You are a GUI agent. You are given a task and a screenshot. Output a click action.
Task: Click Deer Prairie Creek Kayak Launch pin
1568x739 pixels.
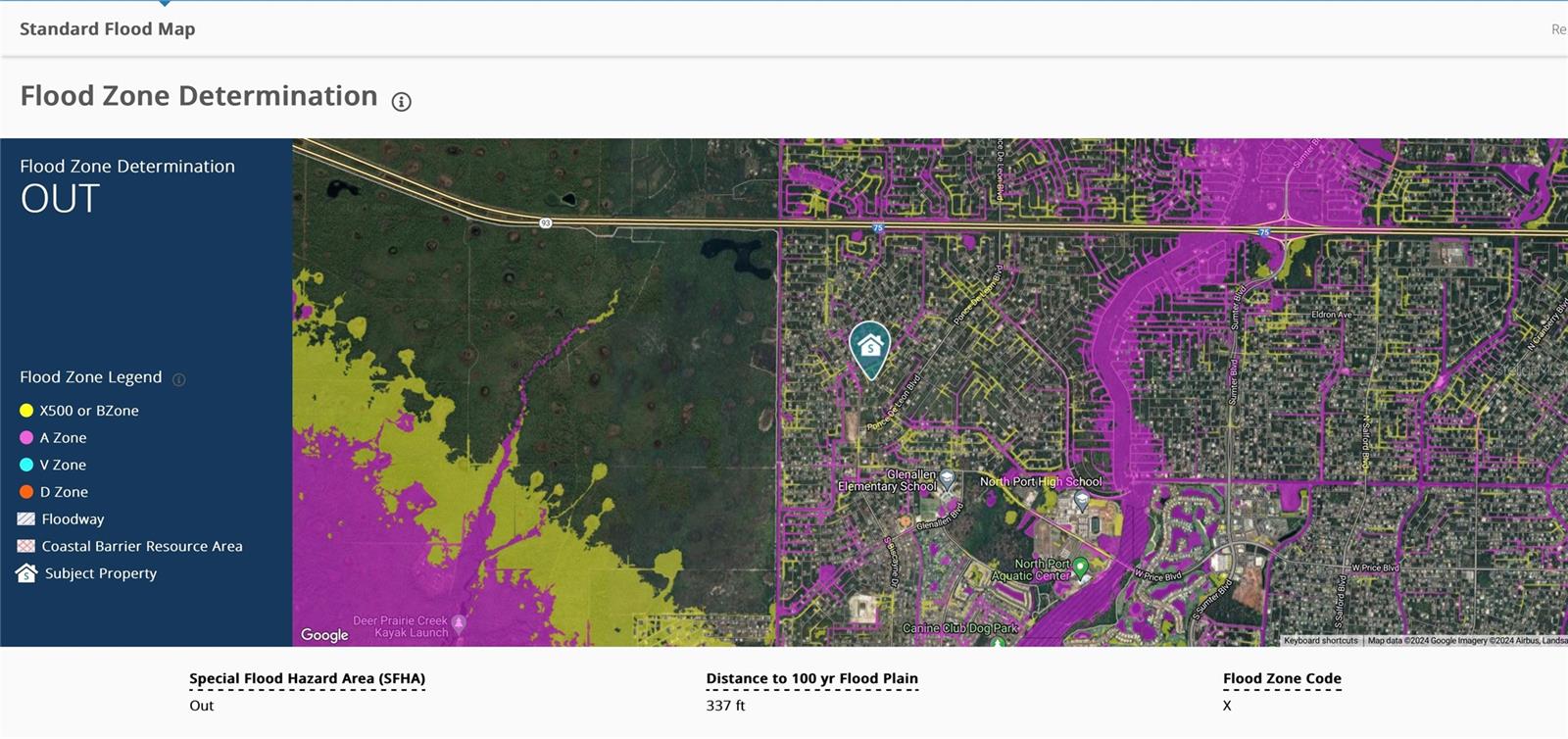coord(459,623)
